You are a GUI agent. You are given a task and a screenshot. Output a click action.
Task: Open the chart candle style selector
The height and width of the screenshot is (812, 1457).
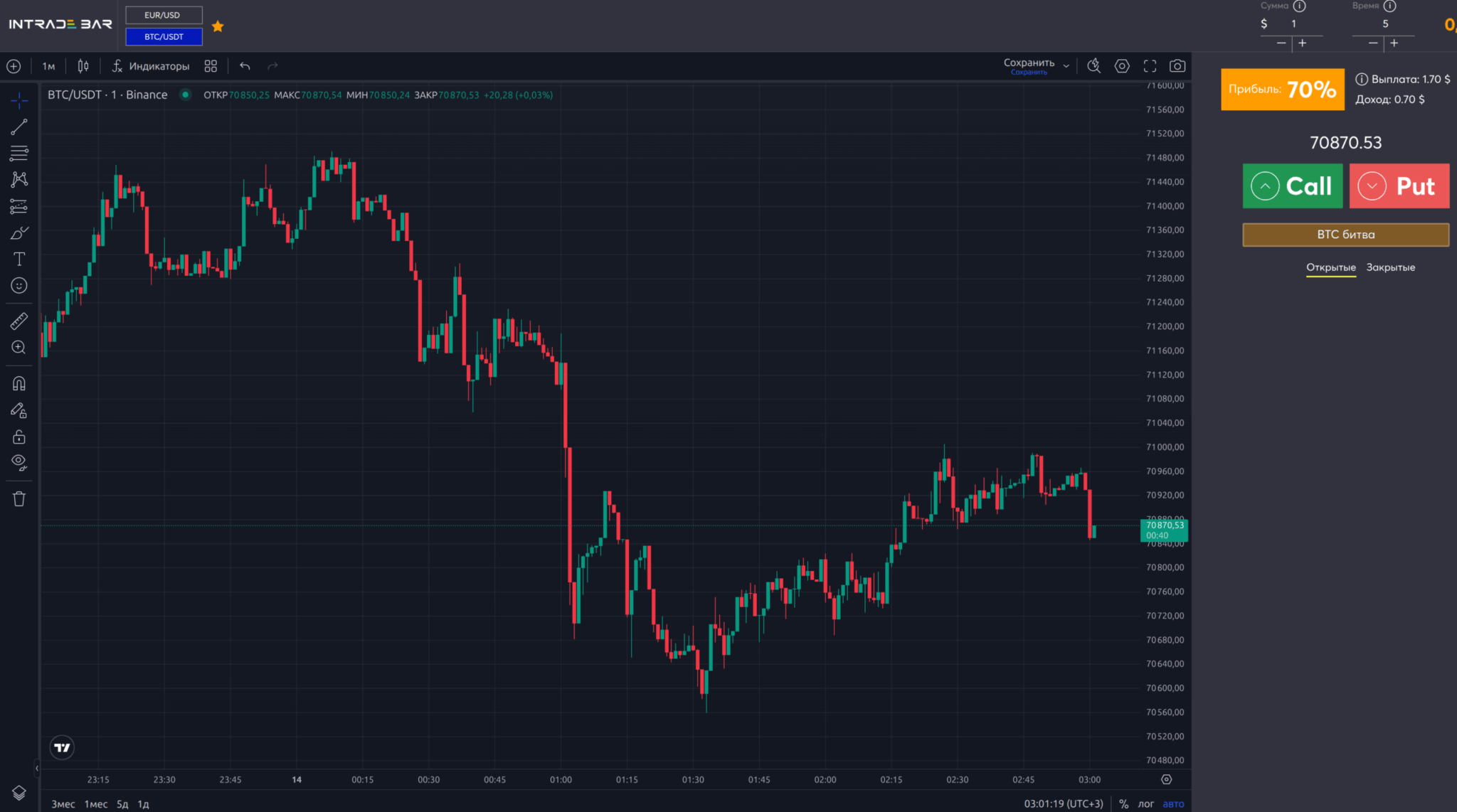point(83,66)
